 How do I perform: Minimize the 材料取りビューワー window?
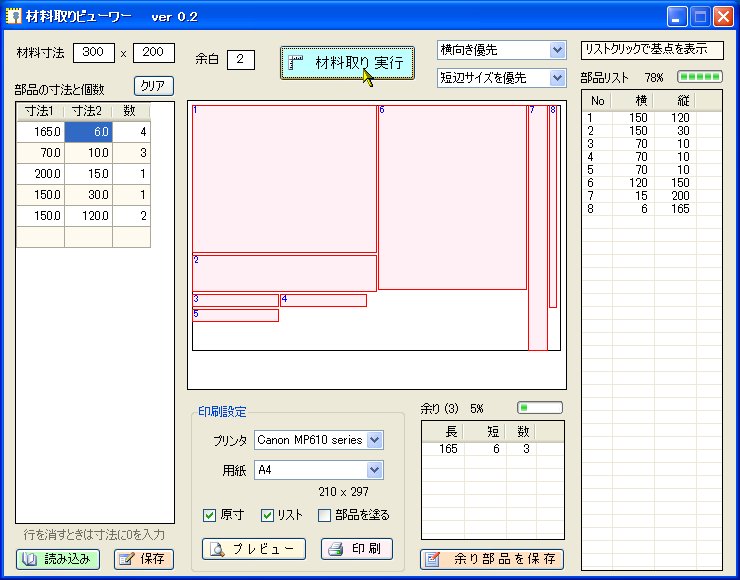coord(677,17)
